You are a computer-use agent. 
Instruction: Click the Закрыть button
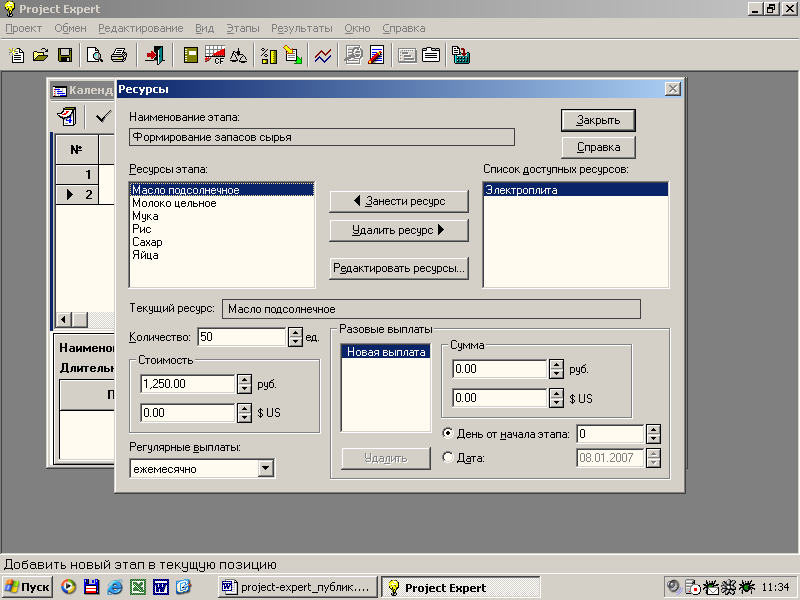click(x=598, y=120)
